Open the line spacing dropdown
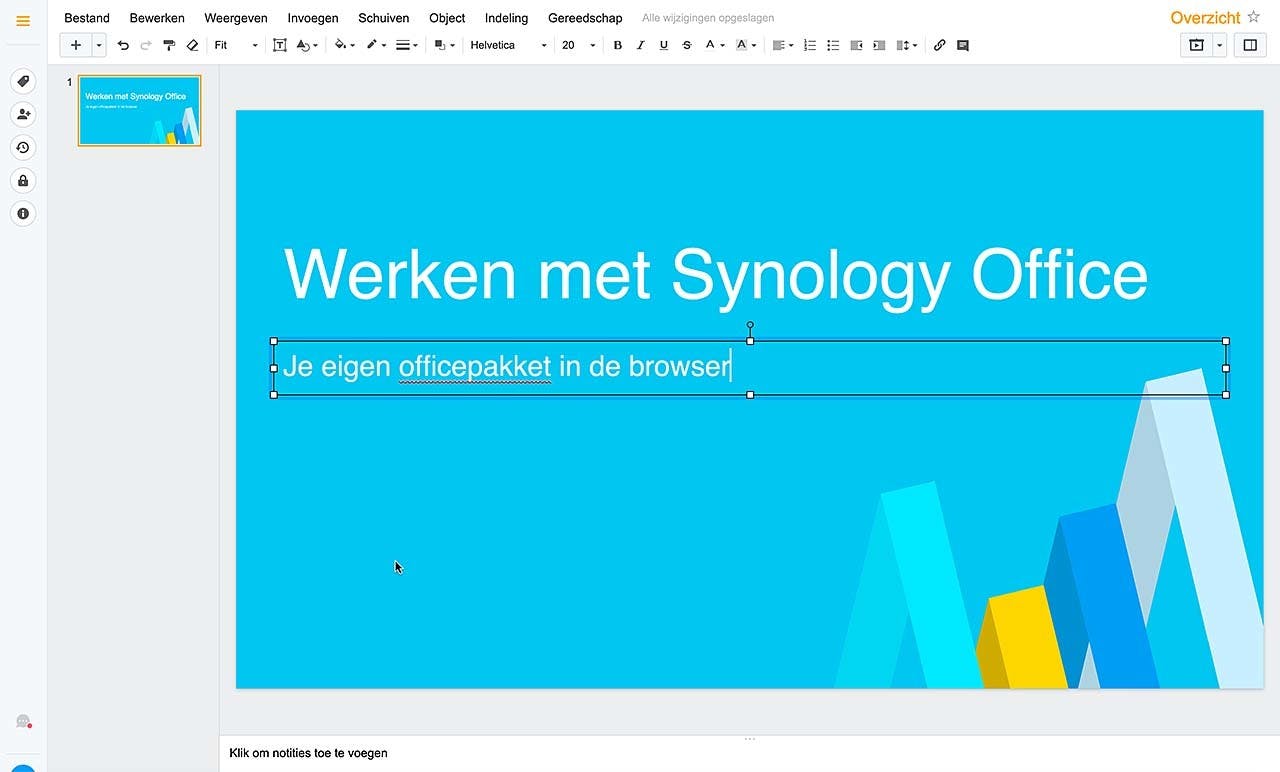 [907, 45]
